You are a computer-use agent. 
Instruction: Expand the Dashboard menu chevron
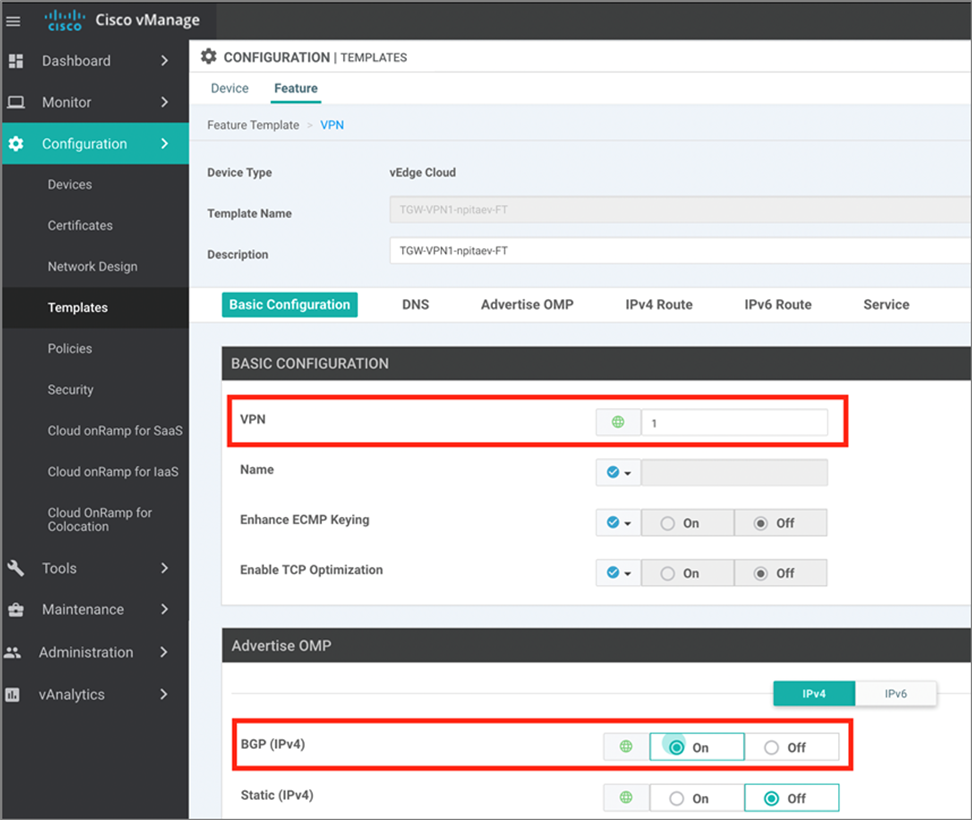click(x=164, y=61)
